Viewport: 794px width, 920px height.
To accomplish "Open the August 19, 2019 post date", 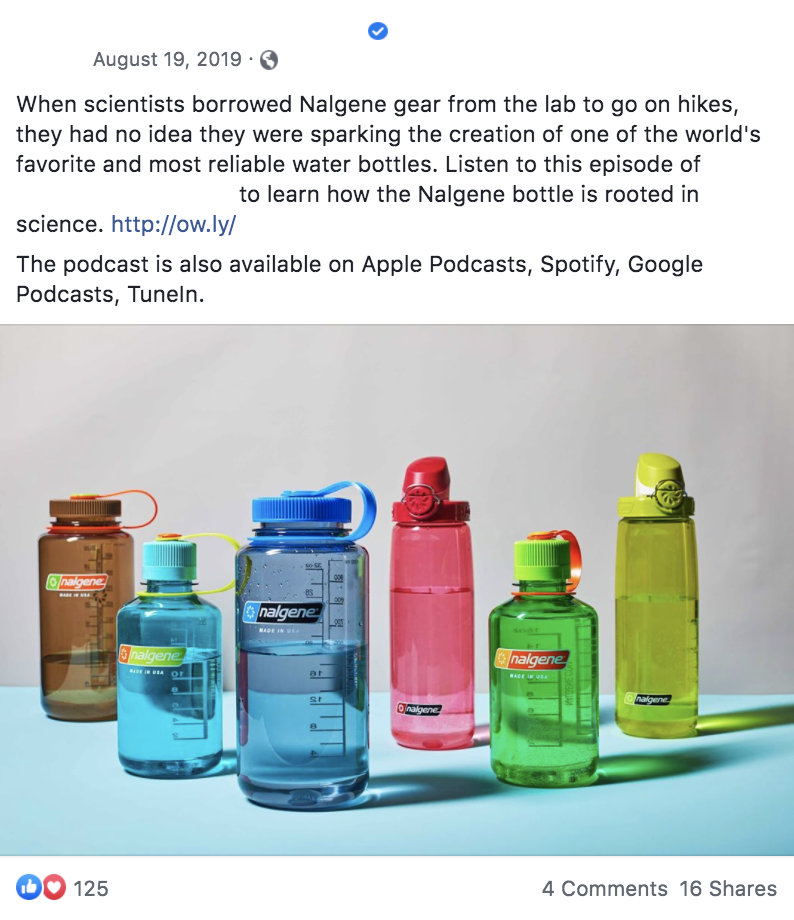I will (167, 59).
